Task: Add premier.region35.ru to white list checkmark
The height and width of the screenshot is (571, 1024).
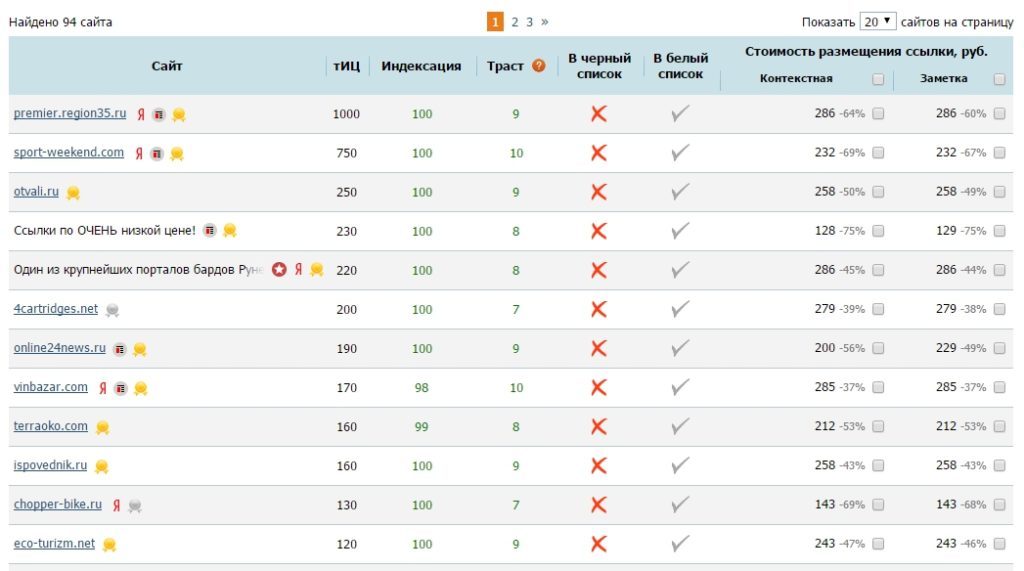Action: point(680,114)
